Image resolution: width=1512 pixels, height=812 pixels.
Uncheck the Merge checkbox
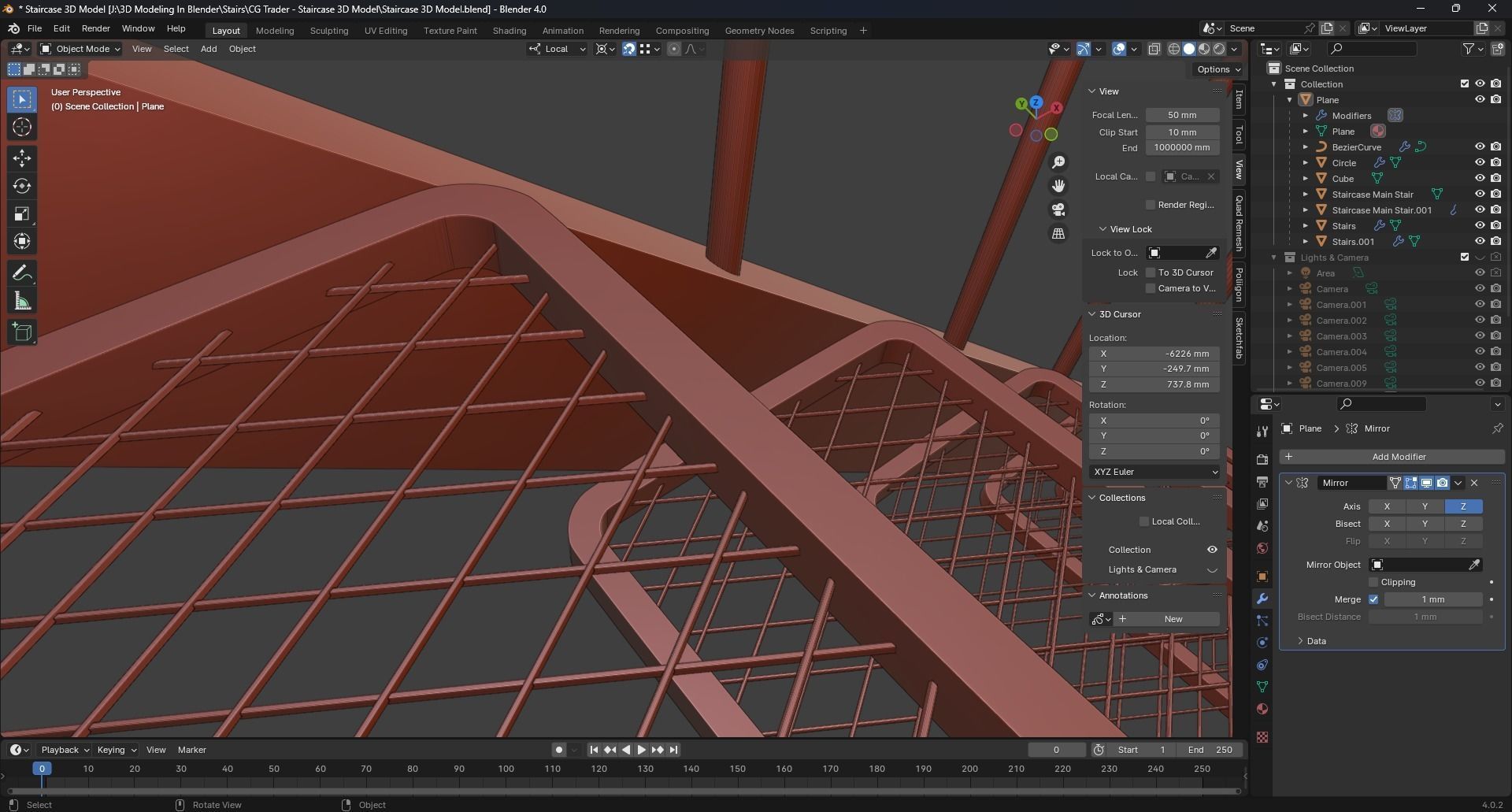[x=1373, y=599]
